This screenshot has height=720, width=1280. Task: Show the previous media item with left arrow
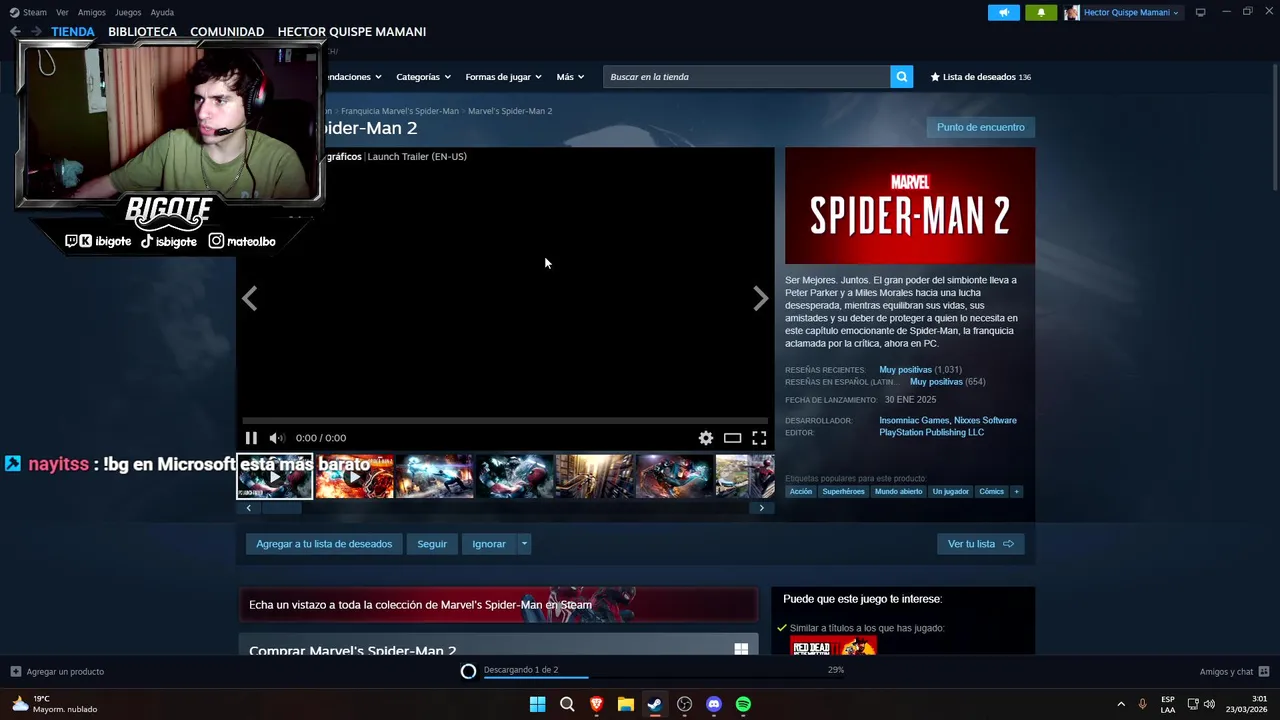(249, 298)
